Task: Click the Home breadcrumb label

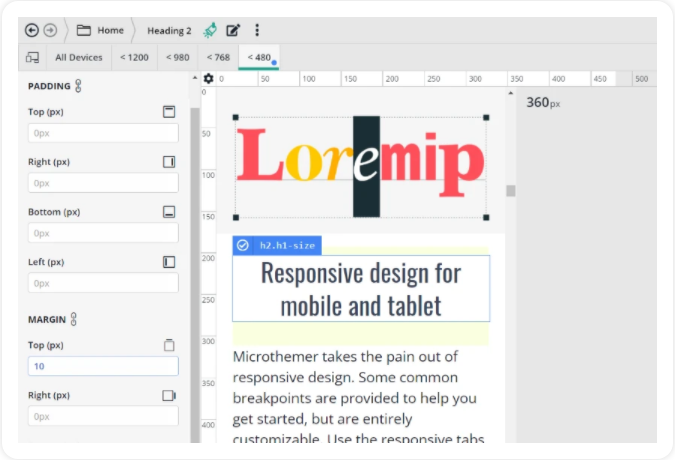Action: (x=110, y=30)
